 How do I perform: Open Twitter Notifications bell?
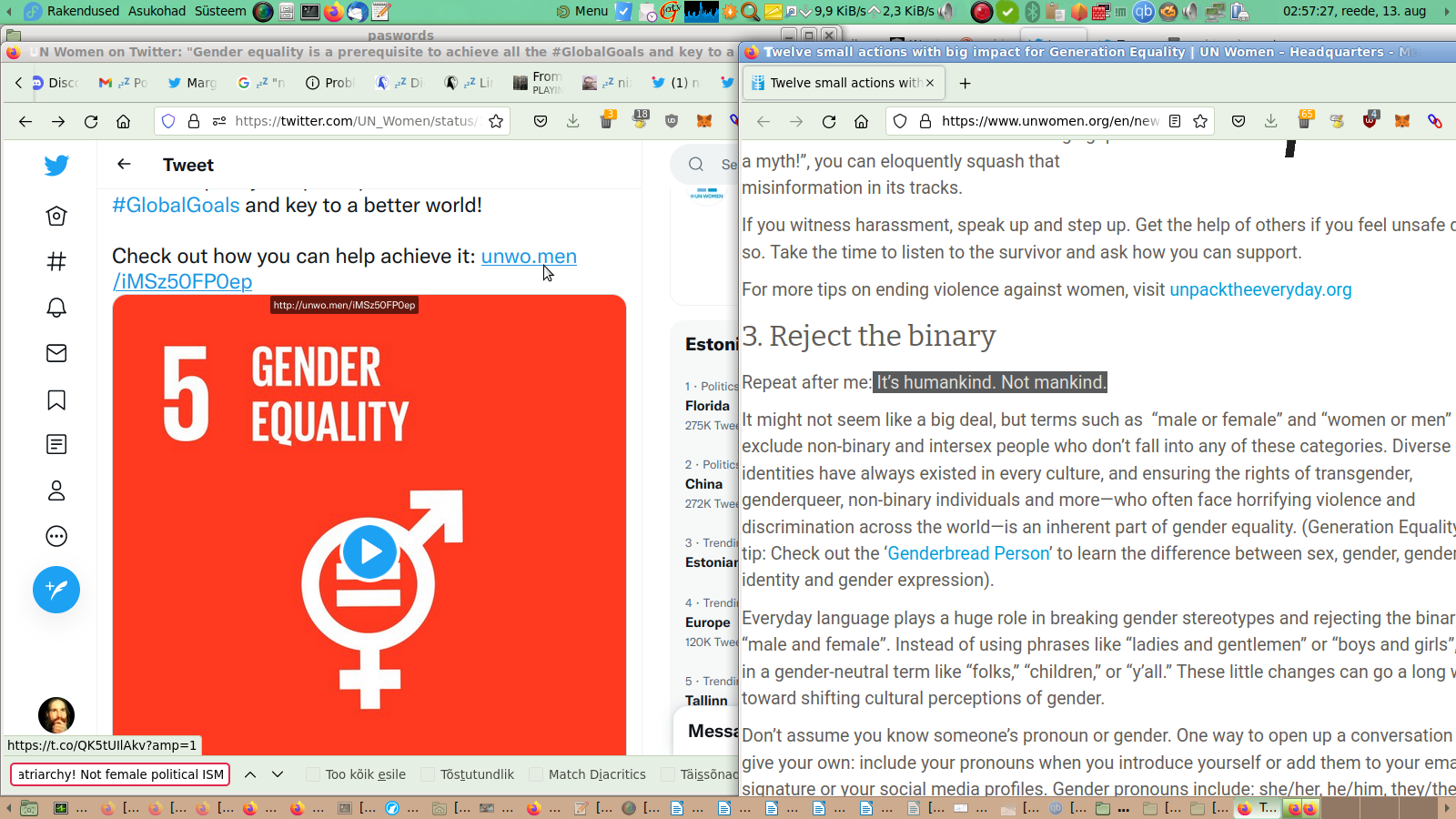pos(56,308)
